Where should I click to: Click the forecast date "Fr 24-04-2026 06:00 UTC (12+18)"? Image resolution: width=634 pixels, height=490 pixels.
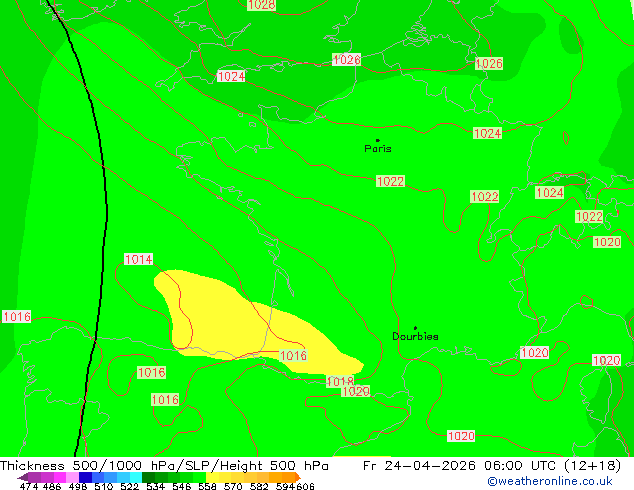coord(492,466)
